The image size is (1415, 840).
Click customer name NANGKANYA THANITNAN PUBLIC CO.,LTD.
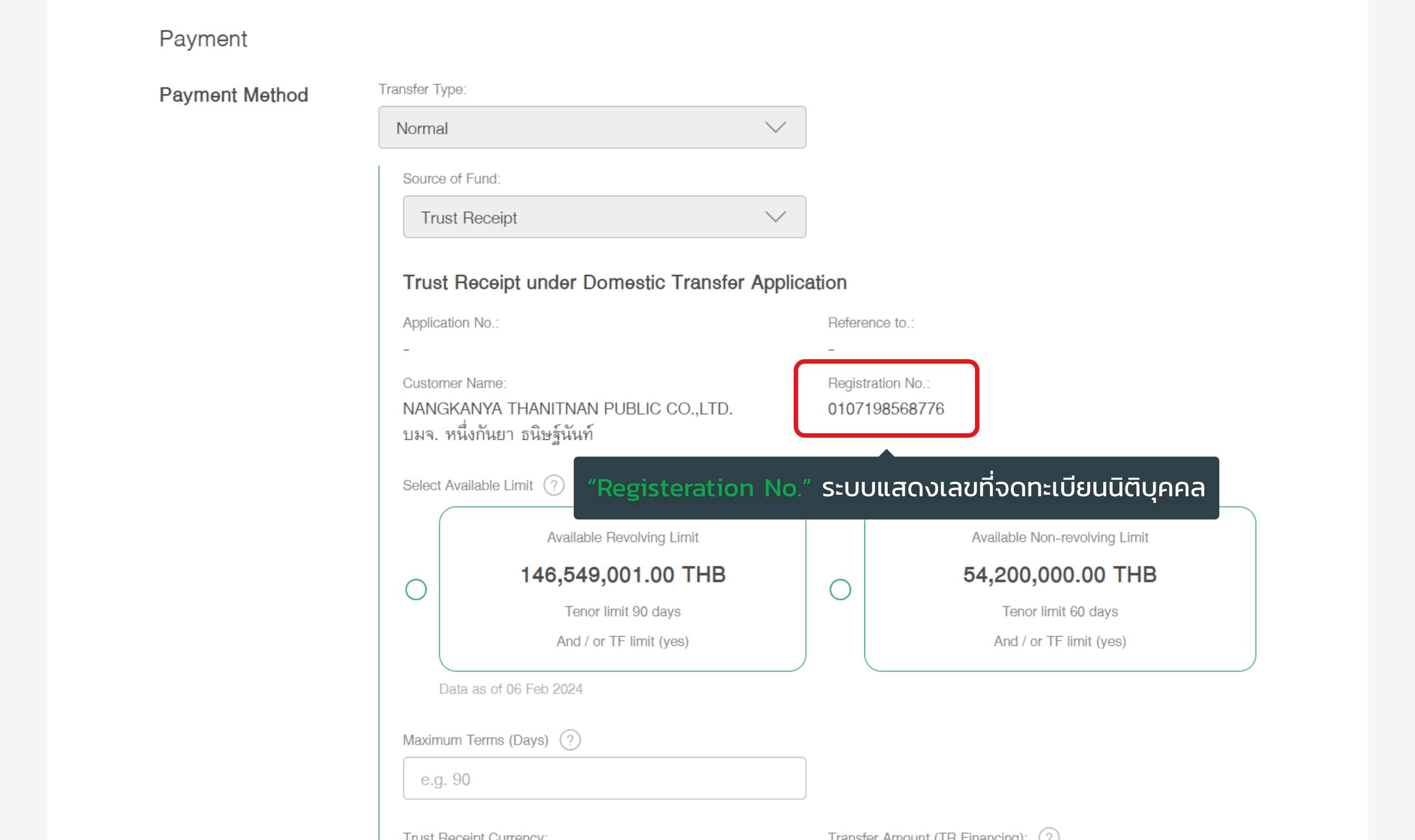[567, 409]
